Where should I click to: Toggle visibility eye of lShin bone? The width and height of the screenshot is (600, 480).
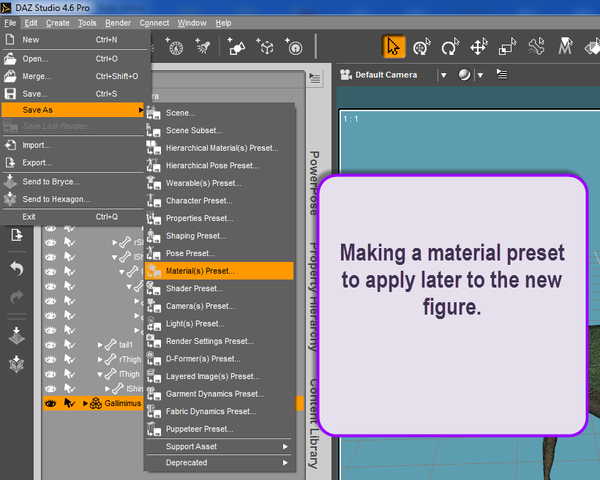pyautogui.click(x=51, y=389)
